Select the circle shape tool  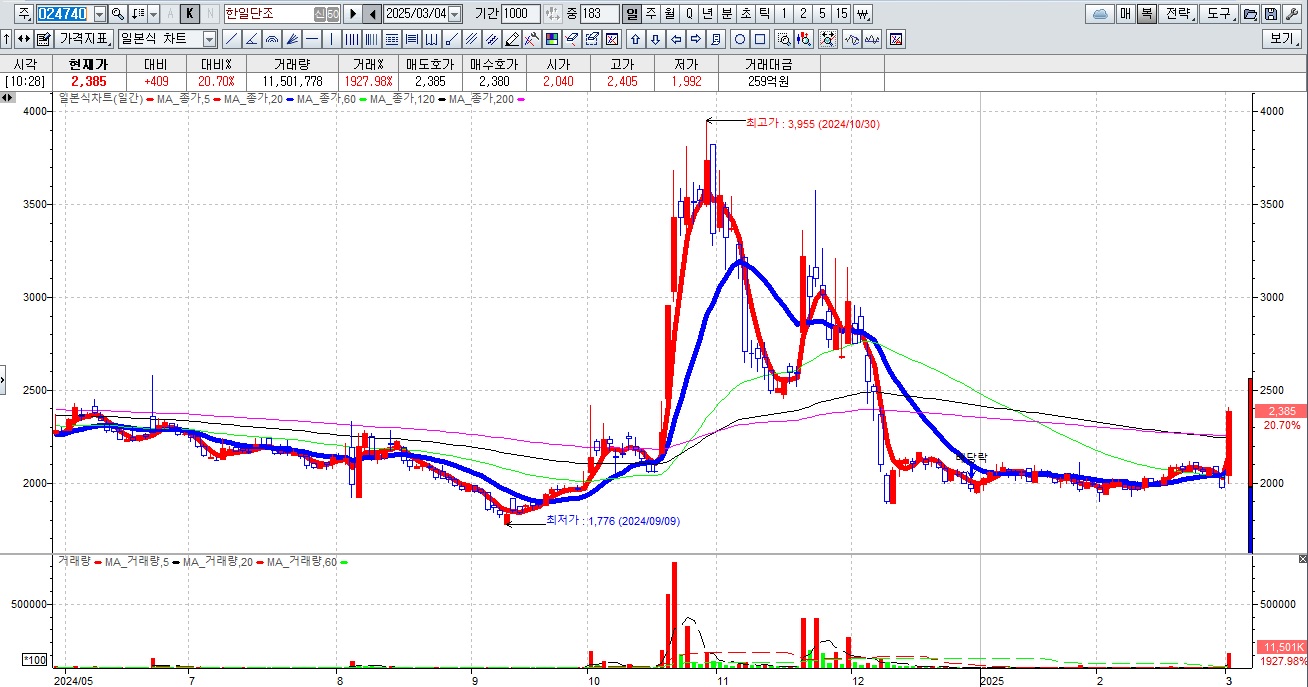pyautogui.click(x=740, y=39)
